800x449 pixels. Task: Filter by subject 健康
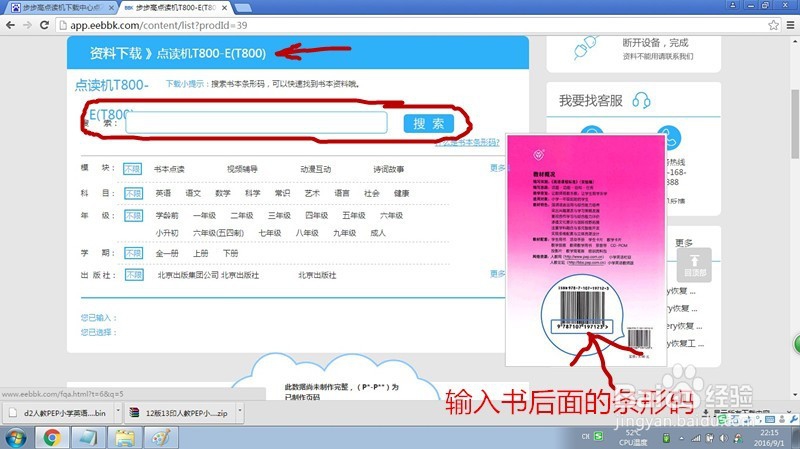[402, 193]
